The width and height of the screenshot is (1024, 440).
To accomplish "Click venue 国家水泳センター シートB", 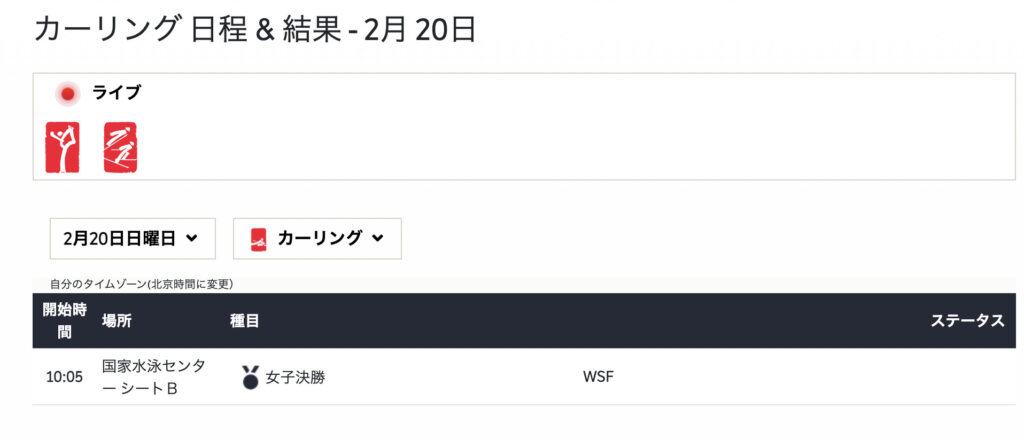I will [153, 377].
